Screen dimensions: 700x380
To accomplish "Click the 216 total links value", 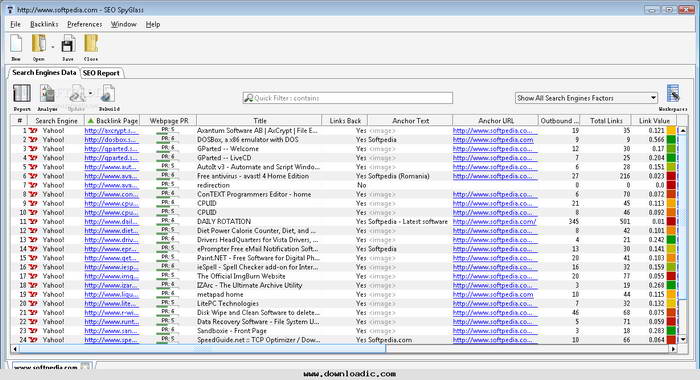I will point(625,176).
